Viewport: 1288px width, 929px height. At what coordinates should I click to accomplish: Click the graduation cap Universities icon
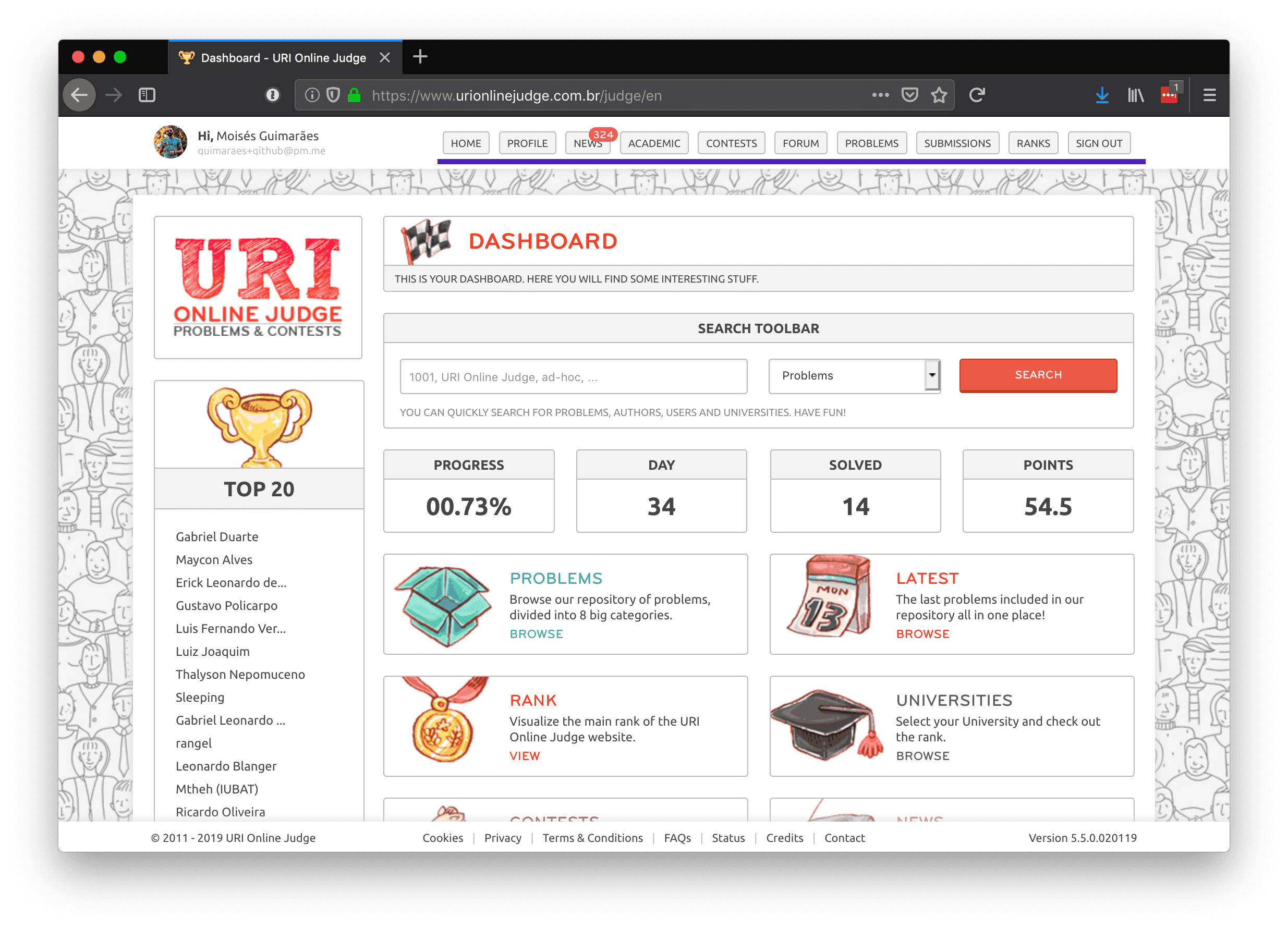(827, 725)
